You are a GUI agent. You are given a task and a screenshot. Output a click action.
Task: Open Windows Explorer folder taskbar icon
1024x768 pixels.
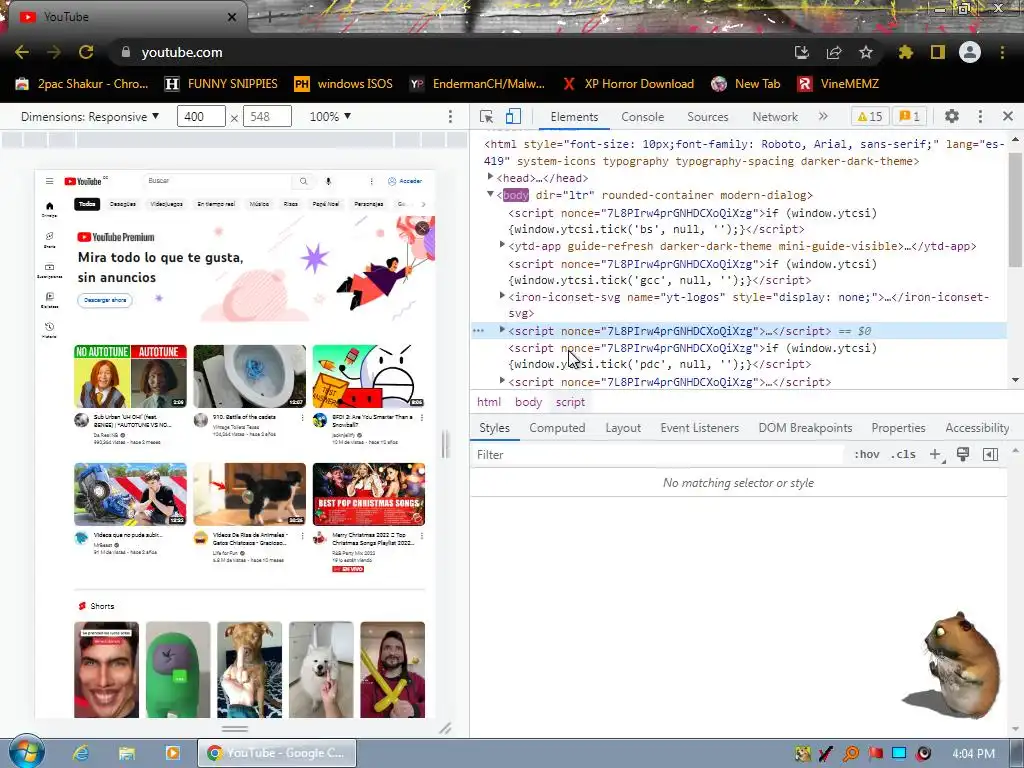pos(127,753)
